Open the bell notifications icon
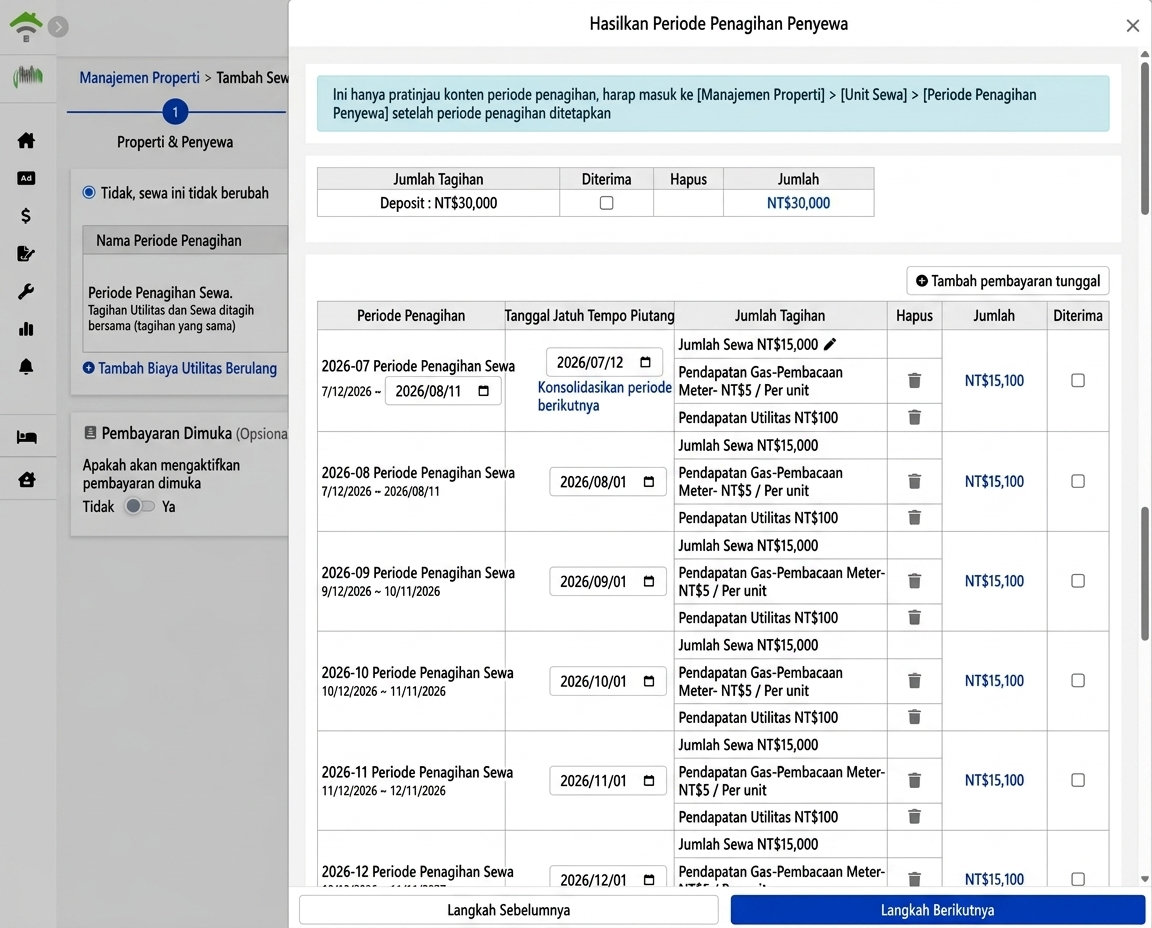 (26, 366)
